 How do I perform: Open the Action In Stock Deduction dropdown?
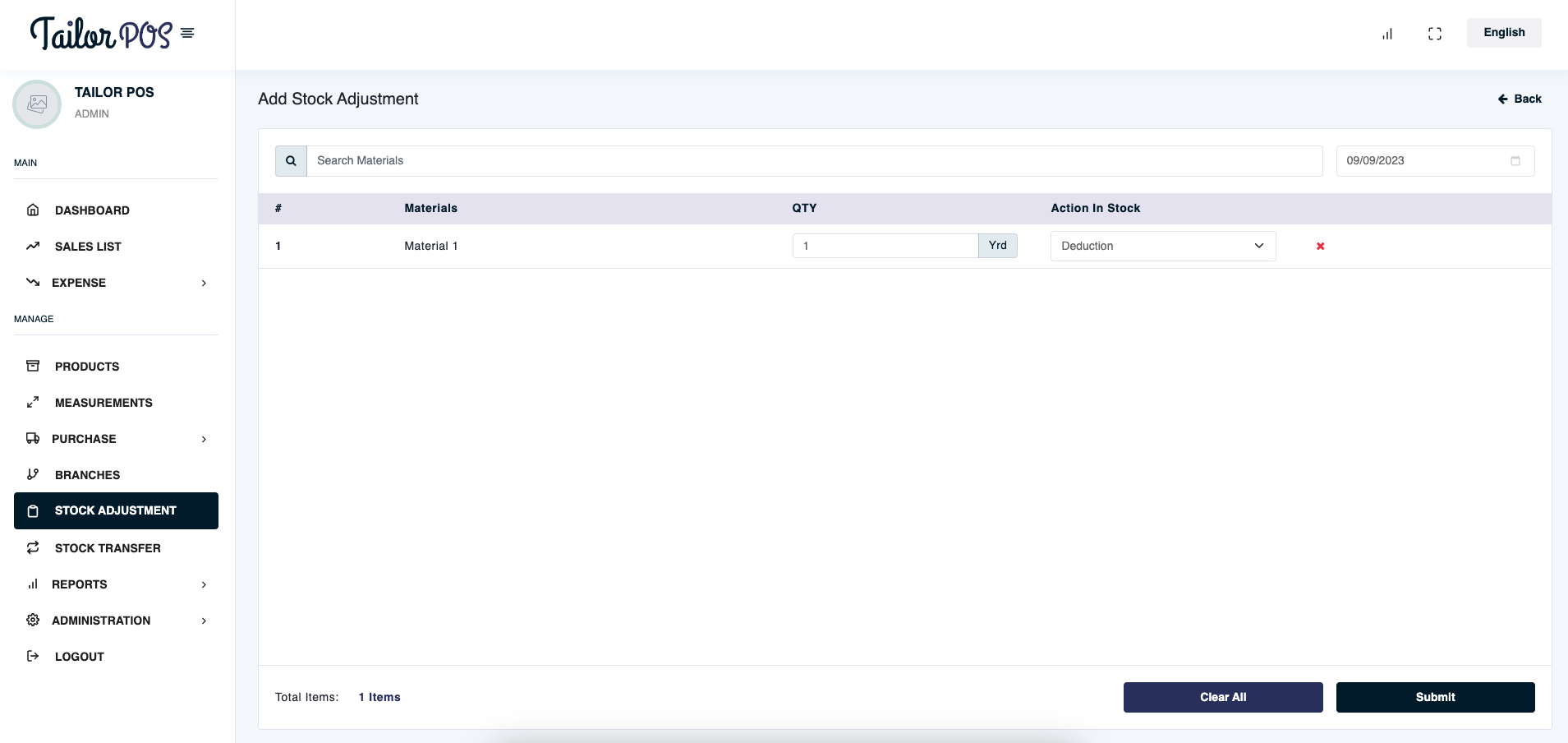click(x=1162, y=247)
